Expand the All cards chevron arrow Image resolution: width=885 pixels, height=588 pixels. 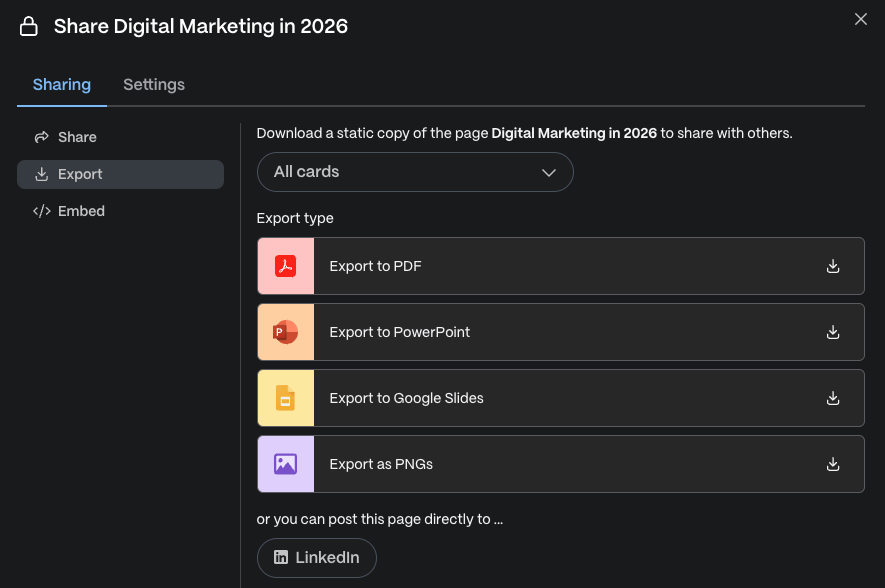tap(549, 173)
